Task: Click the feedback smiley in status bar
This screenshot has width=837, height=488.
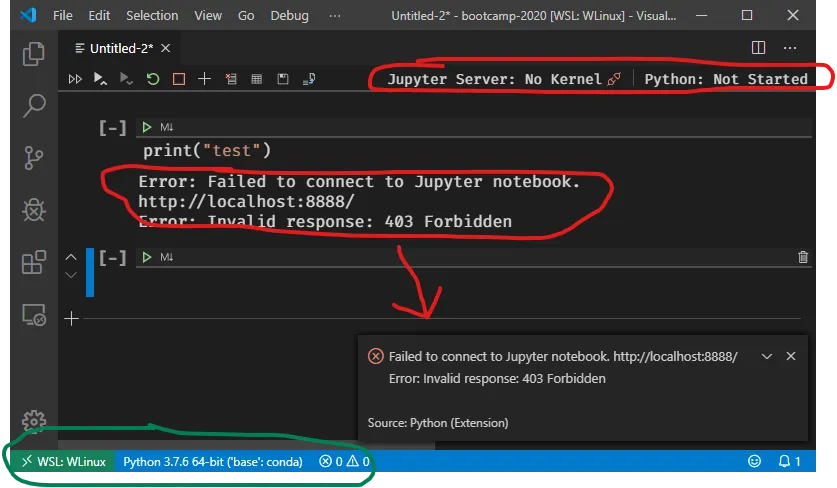Action: [x=754, y=461]
